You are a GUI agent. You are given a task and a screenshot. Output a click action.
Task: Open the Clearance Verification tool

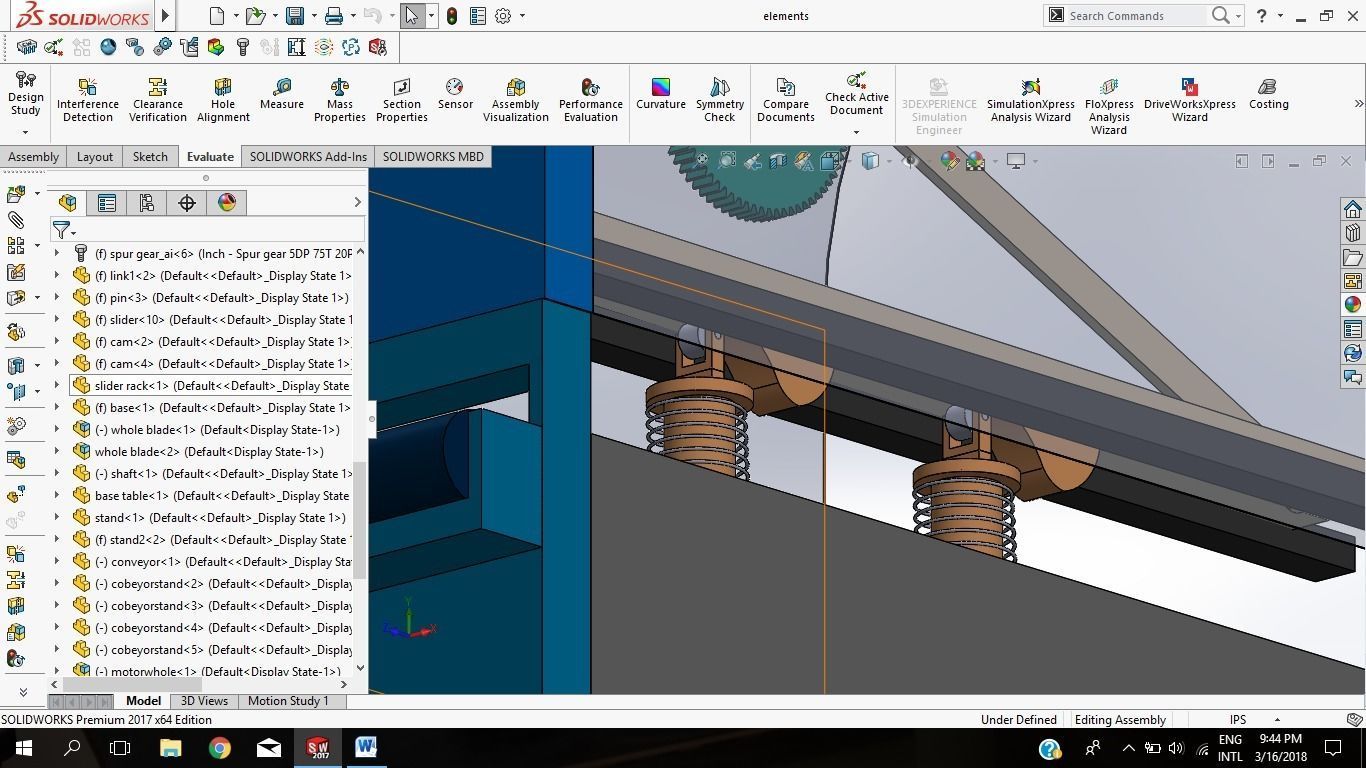tap(158, 100)
